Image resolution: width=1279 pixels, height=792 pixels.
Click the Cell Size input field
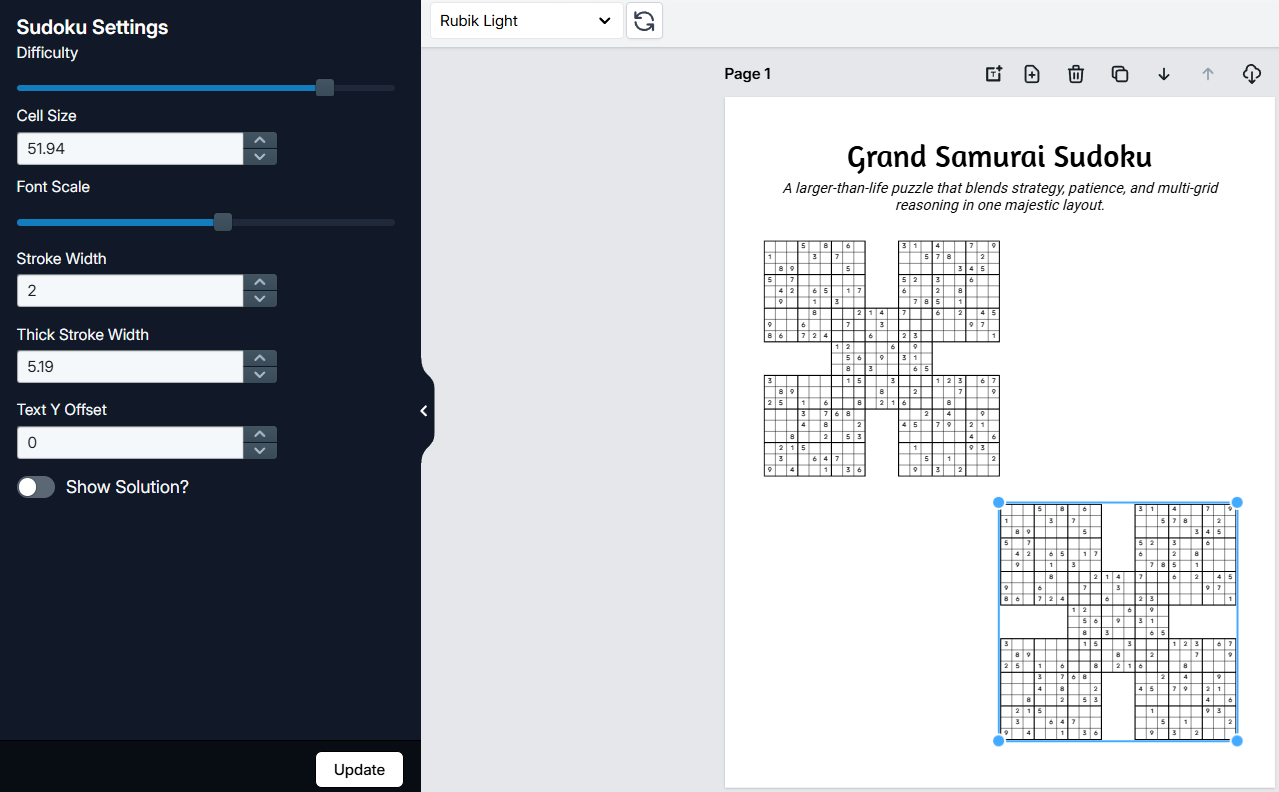(x=130, y=149)
